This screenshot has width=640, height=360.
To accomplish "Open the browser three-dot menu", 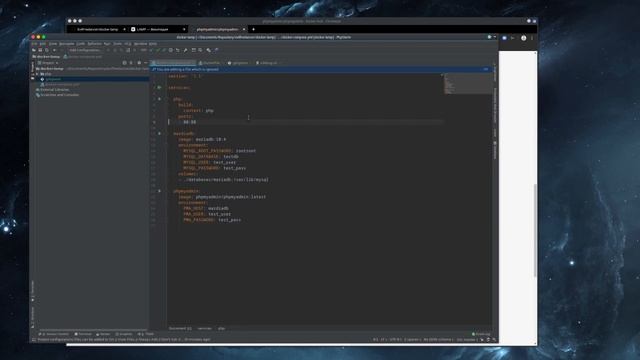I will [x=532, y=38].
